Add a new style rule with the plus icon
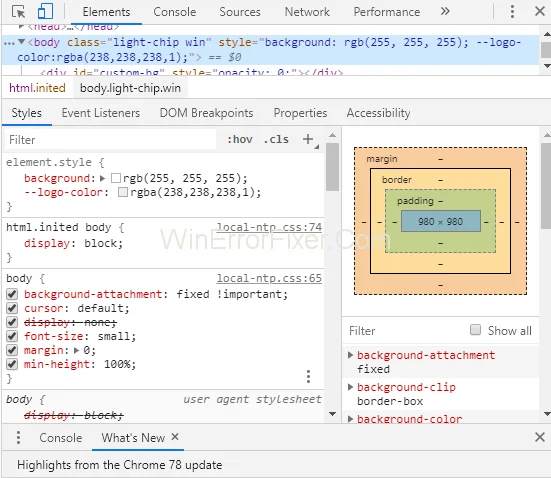The height and width of the screenshot is (478, 551). [308, 139]
